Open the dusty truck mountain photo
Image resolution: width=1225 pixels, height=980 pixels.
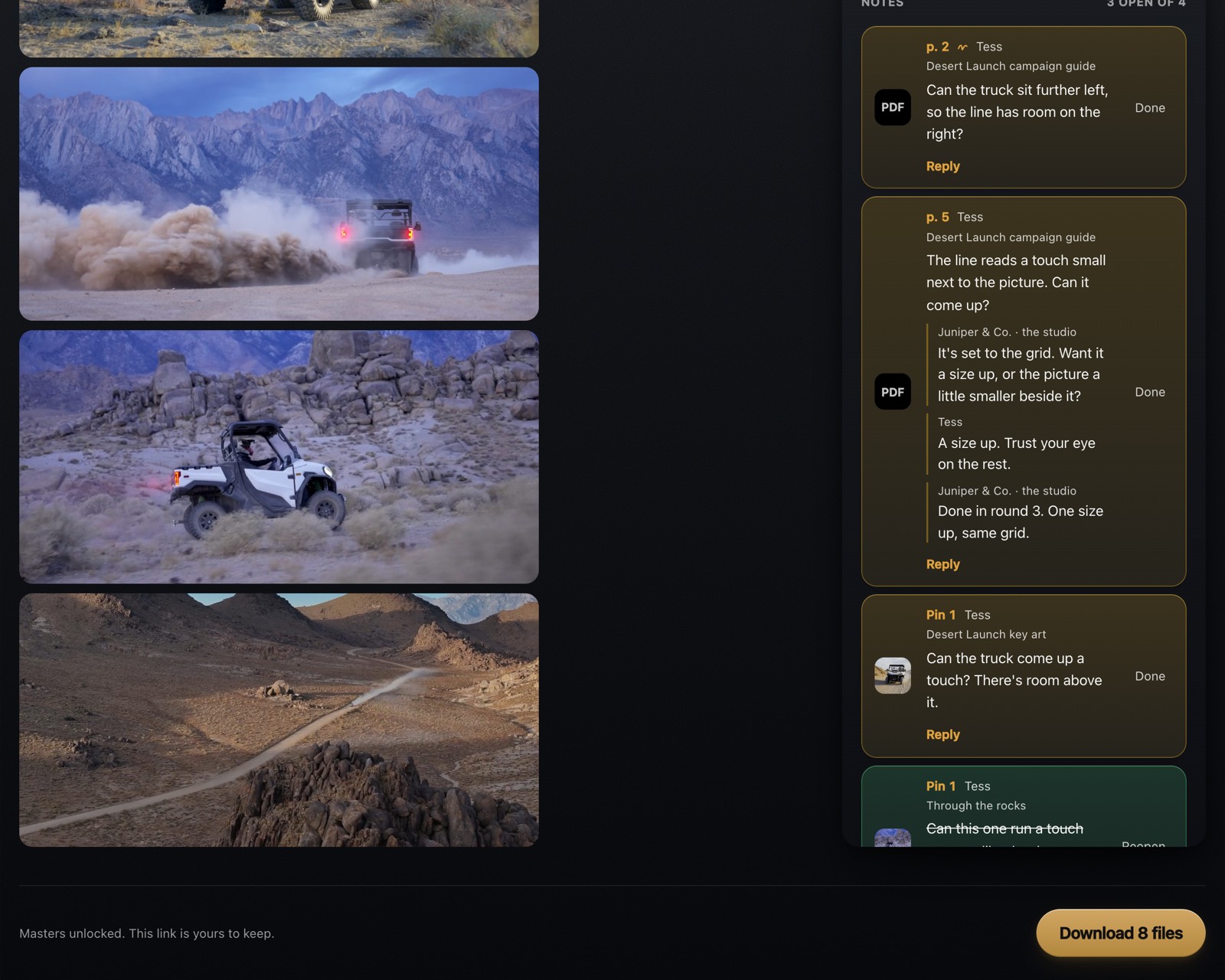(279, 194)
